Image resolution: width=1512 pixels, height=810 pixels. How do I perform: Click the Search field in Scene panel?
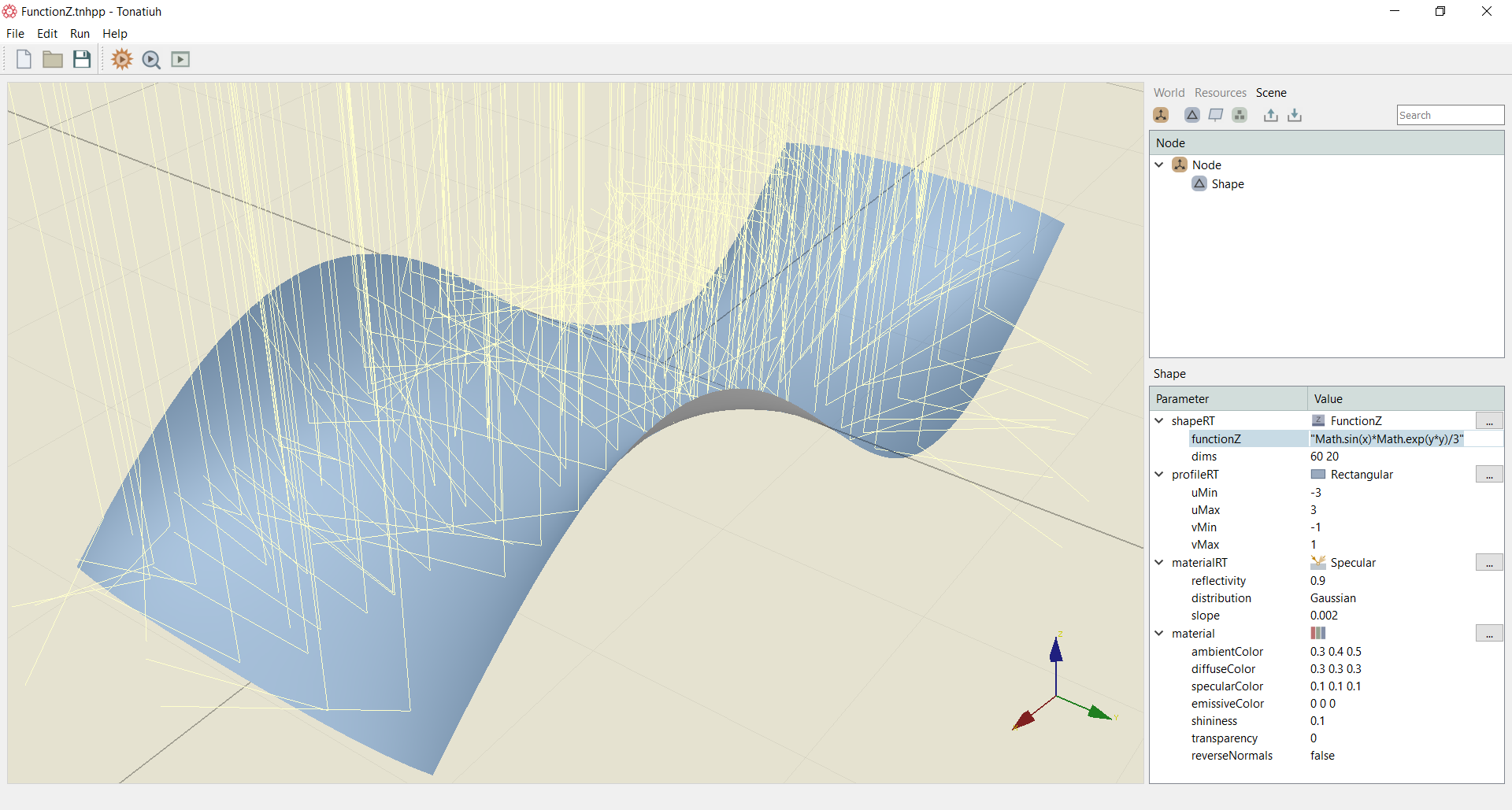tap(1451, 115)
